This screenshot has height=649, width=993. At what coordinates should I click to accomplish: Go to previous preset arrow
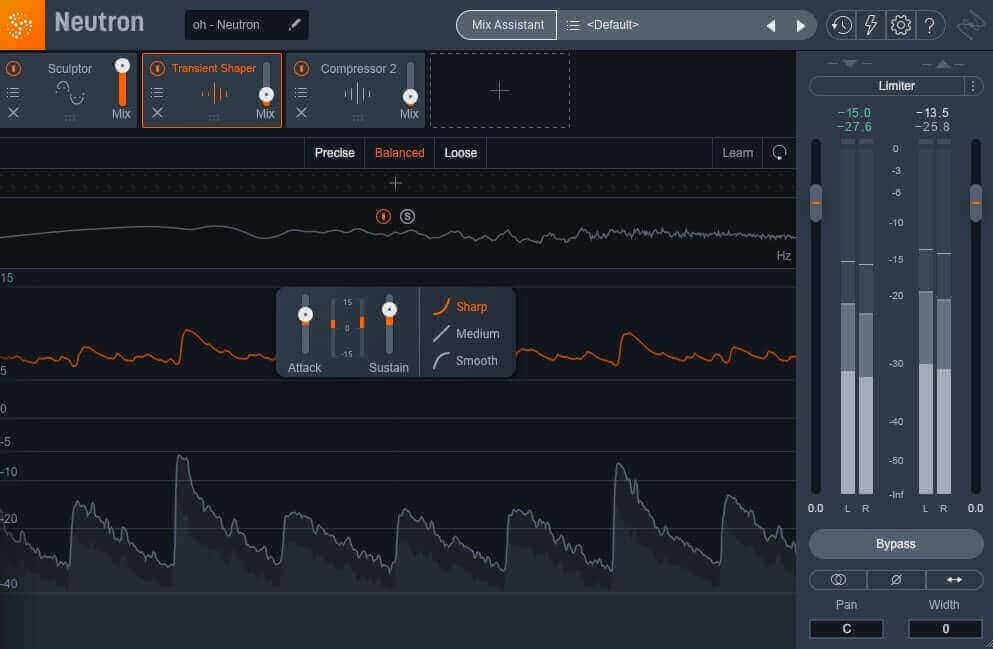[771, 25]
